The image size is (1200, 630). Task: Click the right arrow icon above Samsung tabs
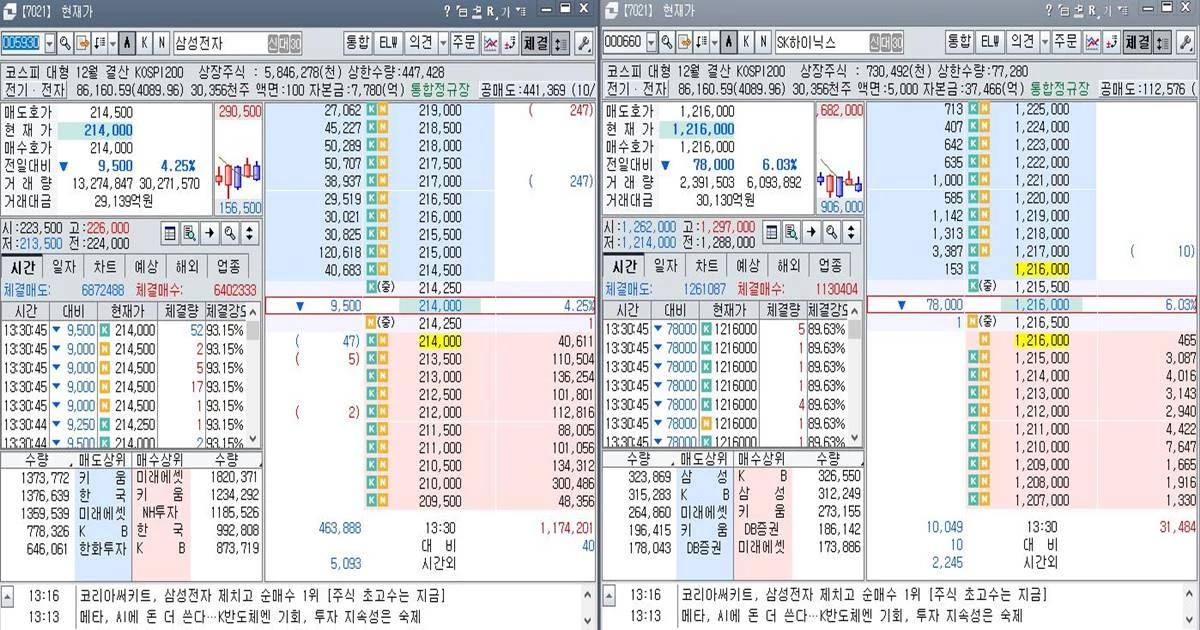coord(210,233)
